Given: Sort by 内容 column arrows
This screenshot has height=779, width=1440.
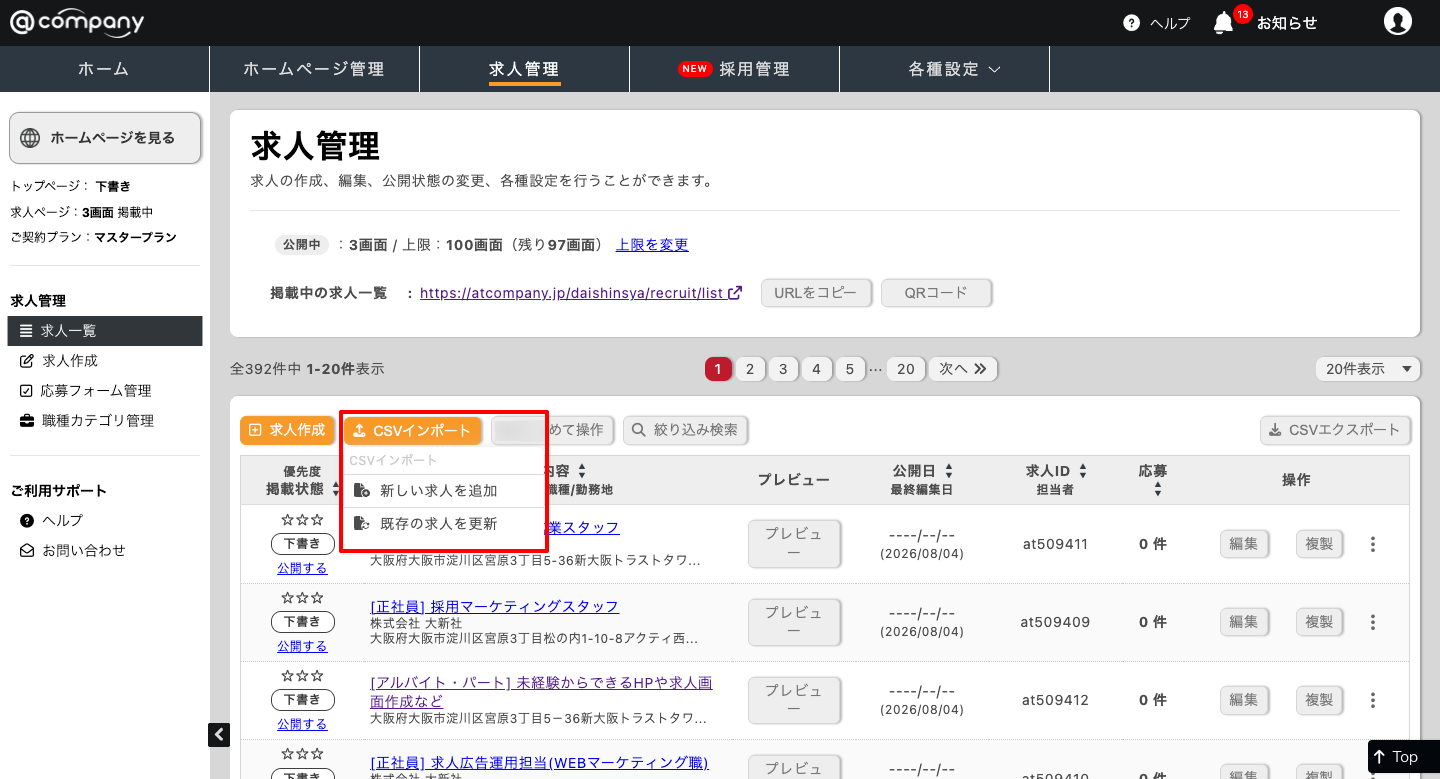Looking at the screenshot, I should (582, 470).
